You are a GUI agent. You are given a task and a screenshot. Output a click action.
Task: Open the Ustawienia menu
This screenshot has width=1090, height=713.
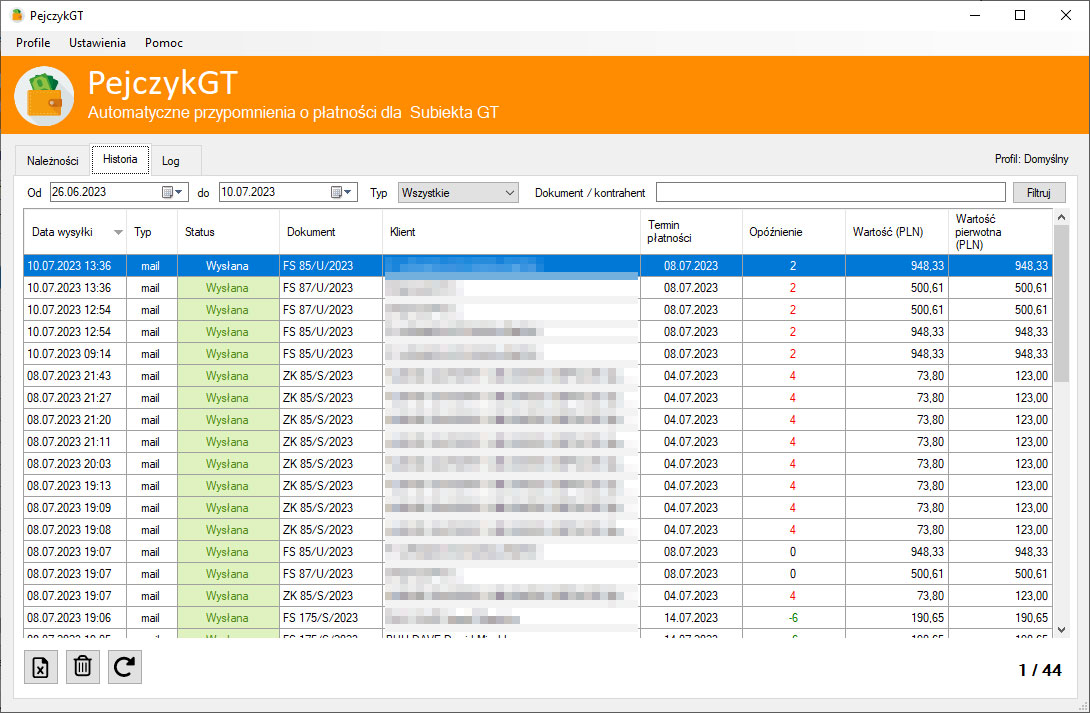coord(97,42)
